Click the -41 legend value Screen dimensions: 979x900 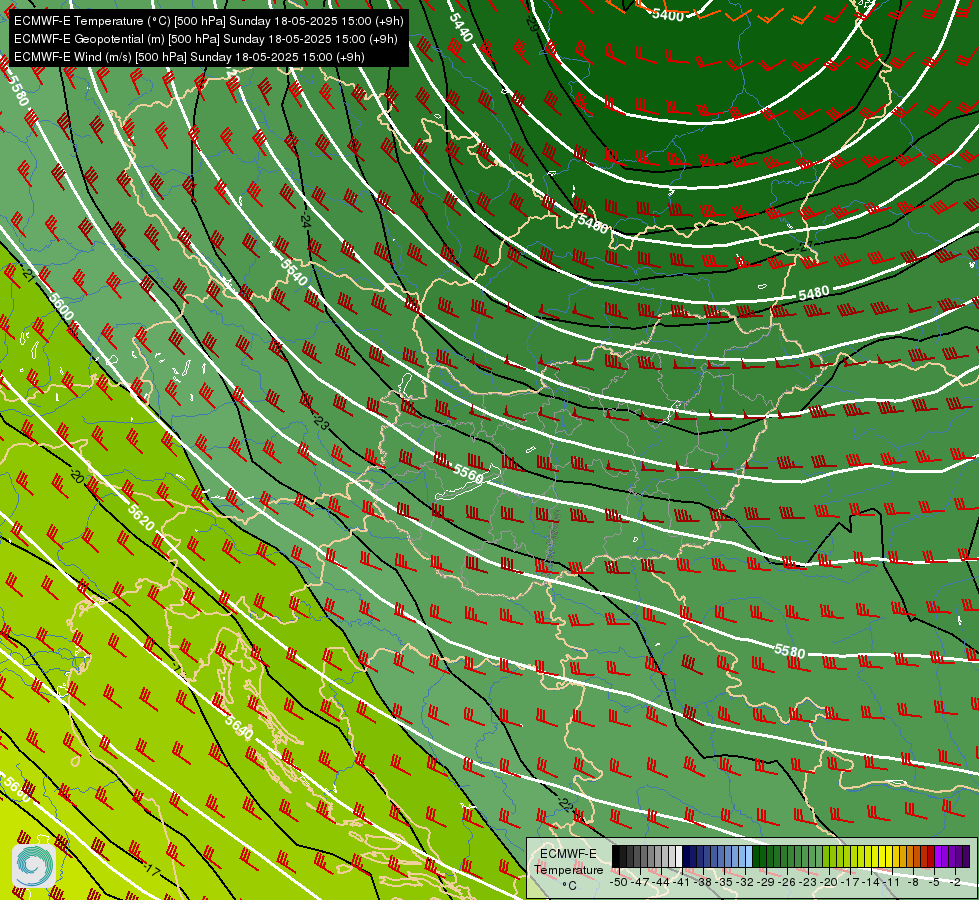click(683, 882)
